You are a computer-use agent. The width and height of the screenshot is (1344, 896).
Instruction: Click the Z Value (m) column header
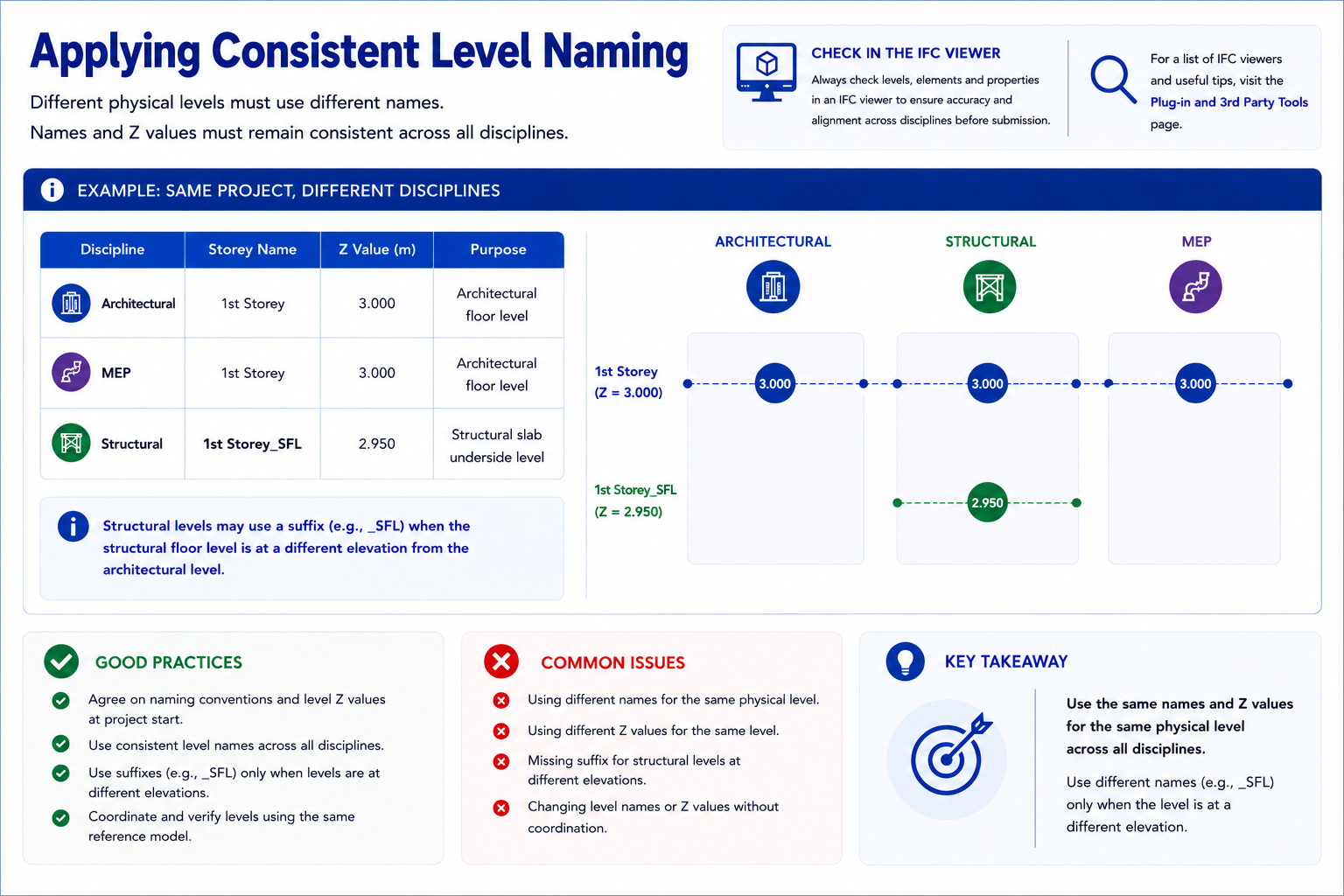tap(377, 249)
